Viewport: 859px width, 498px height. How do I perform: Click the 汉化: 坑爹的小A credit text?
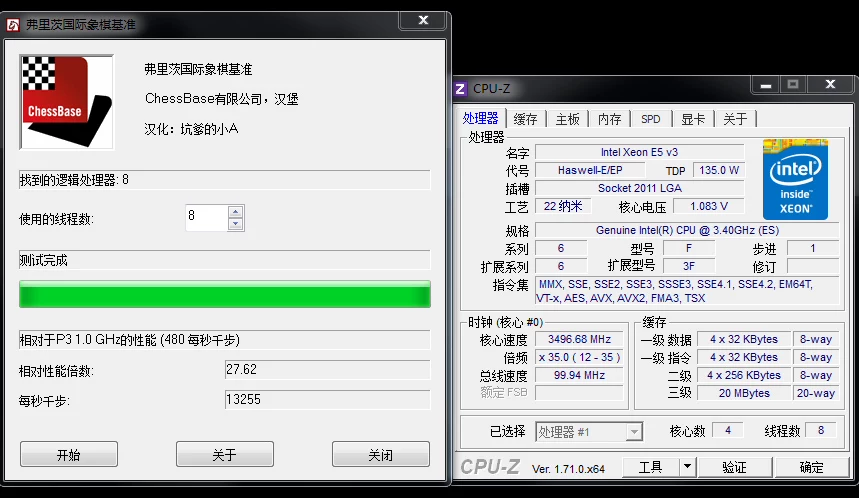(x=191, y=129)
